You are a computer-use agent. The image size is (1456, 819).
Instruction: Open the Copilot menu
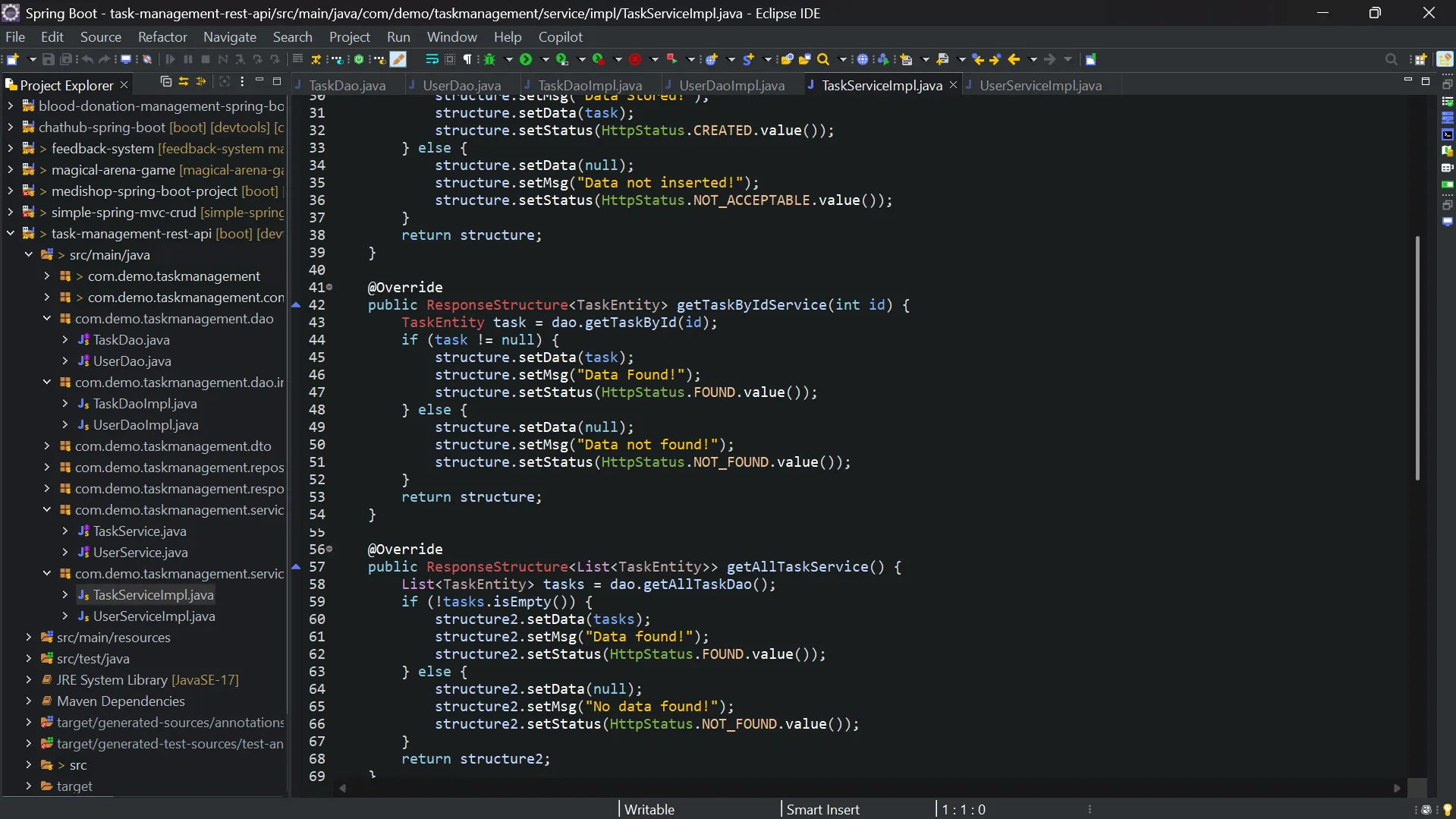561,36
